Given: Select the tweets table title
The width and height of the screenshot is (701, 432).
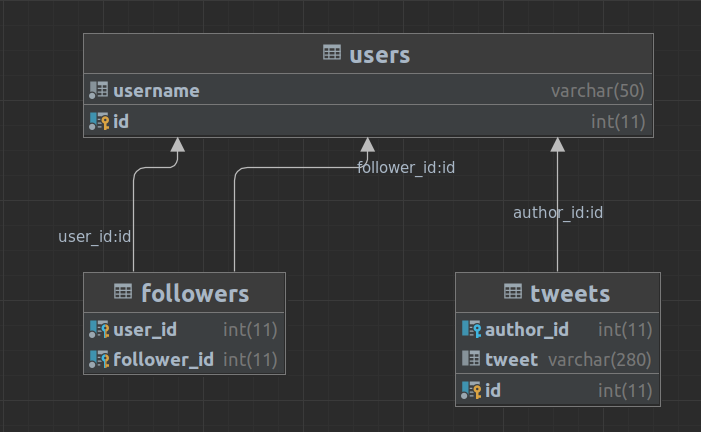Looking at the screenshot, I should point(570,294).
